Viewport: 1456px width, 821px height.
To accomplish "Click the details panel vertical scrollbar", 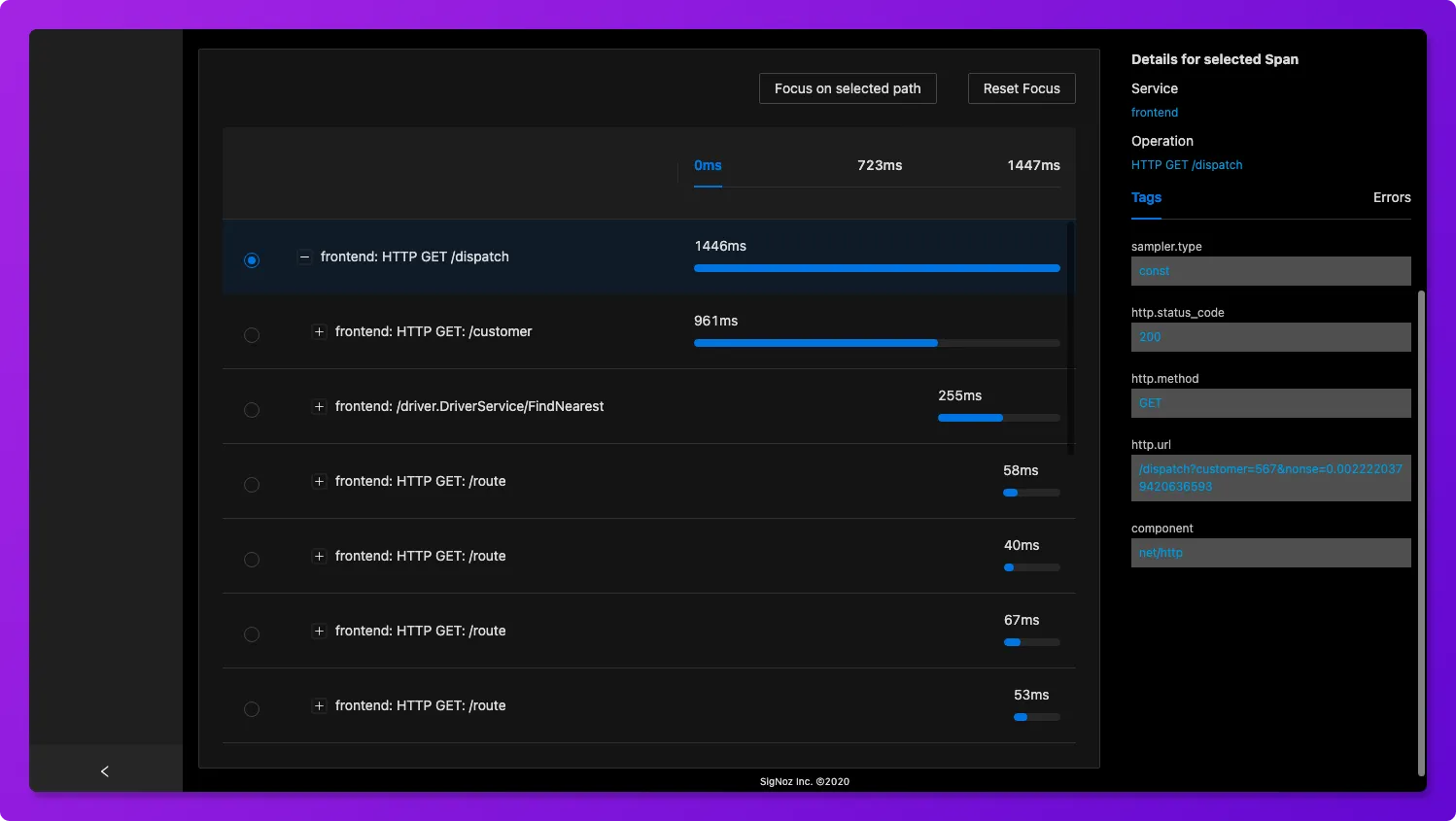I will (1421, 532).
